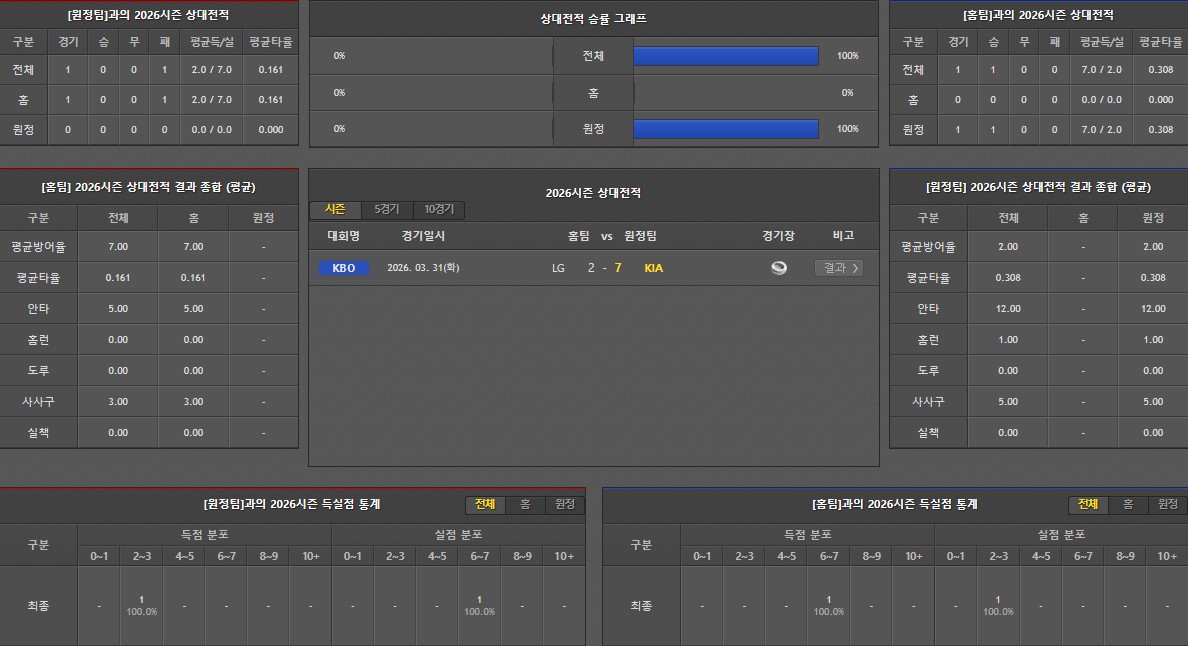Switch to the 10경기 tab
This screenshot has height=646, width=1188.
click(438, 209)
